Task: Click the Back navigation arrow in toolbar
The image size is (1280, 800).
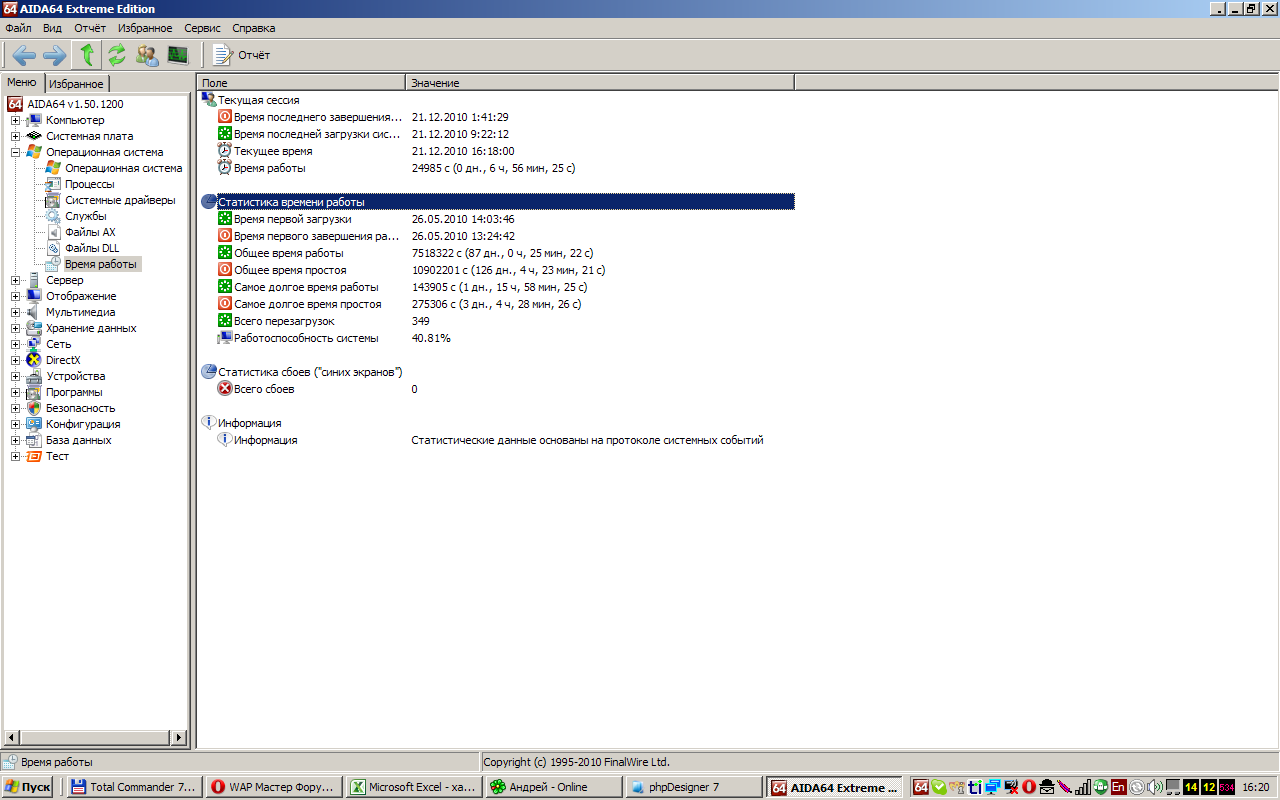Action: click(x=24, y=55)
